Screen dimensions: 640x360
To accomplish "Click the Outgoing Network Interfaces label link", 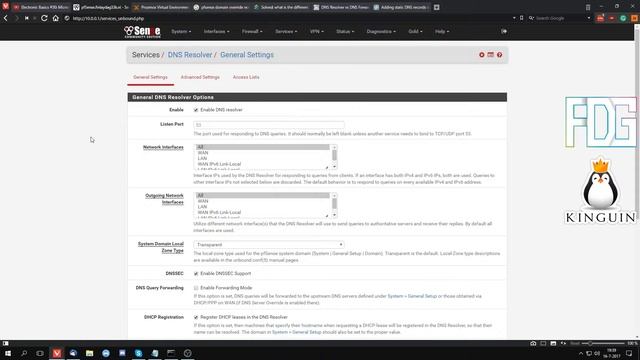I will coord(164,199).
